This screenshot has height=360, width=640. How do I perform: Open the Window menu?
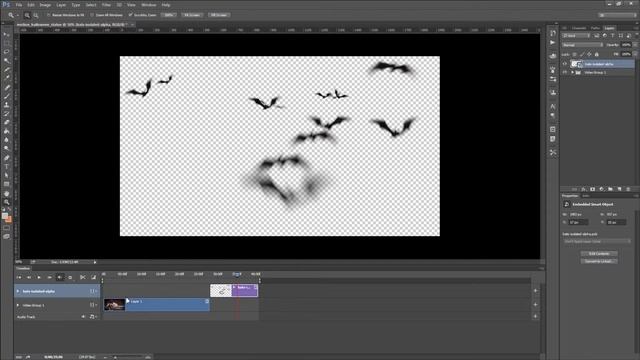tap(149, 5)
